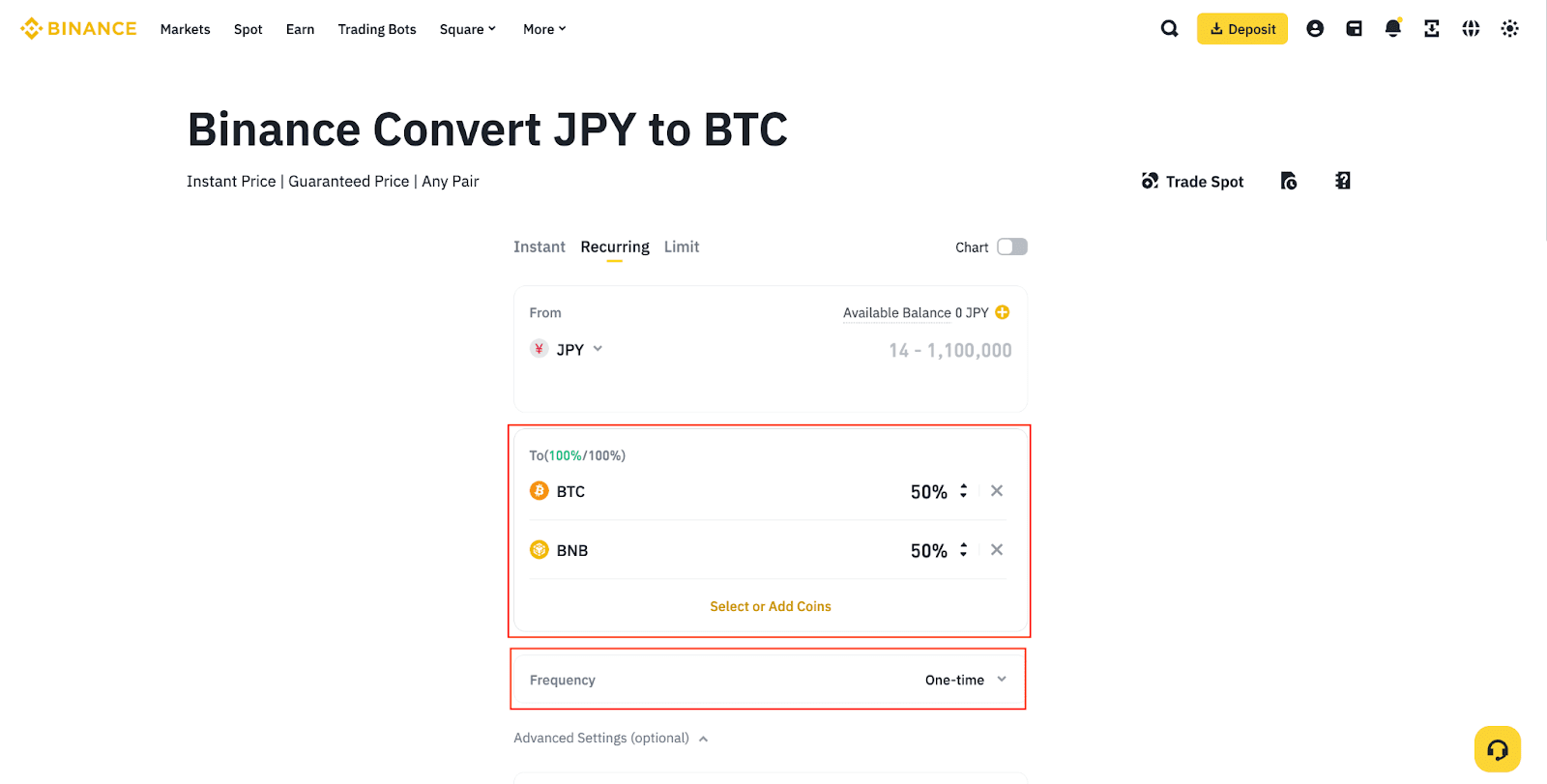The height and width of the screenshot is (784, 1547).
Task: Click the download app icon
Action: click(1432, 29)
